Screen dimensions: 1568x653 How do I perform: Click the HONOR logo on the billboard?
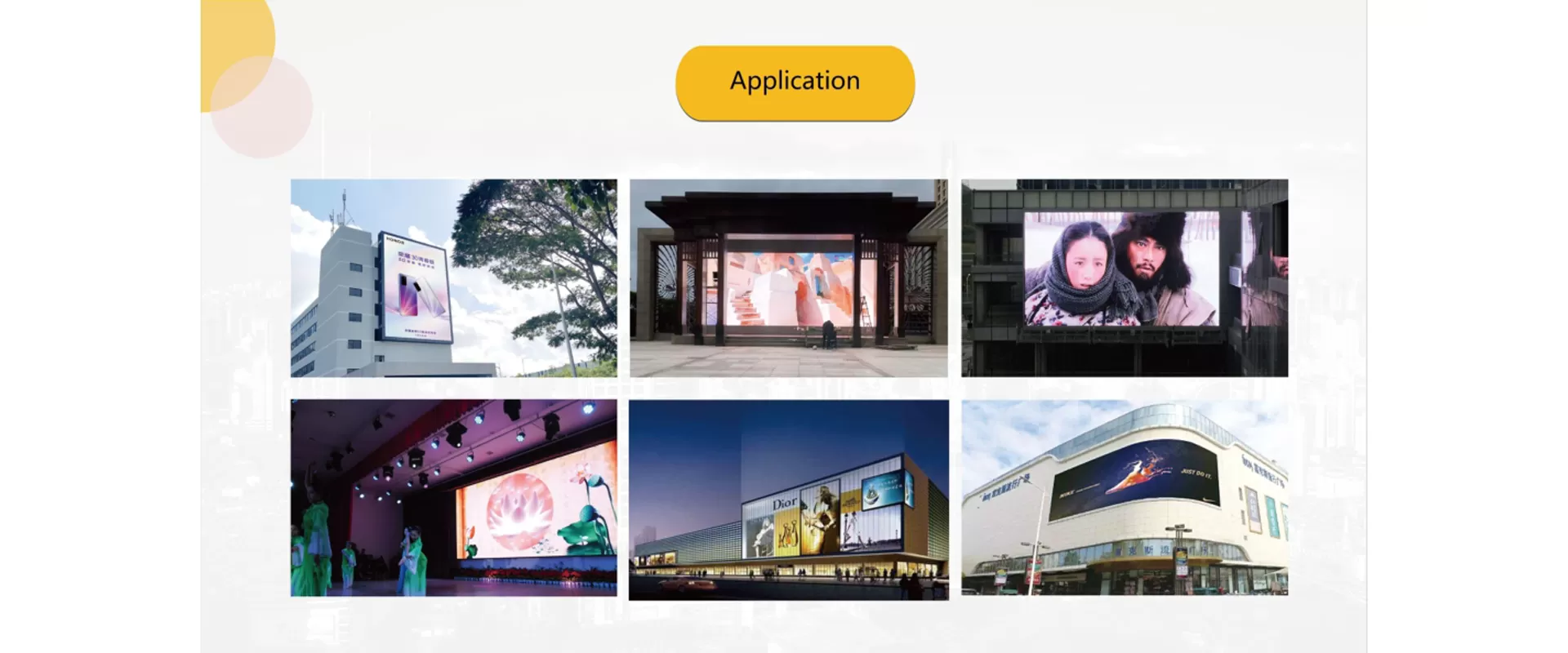tap(396, 241)
